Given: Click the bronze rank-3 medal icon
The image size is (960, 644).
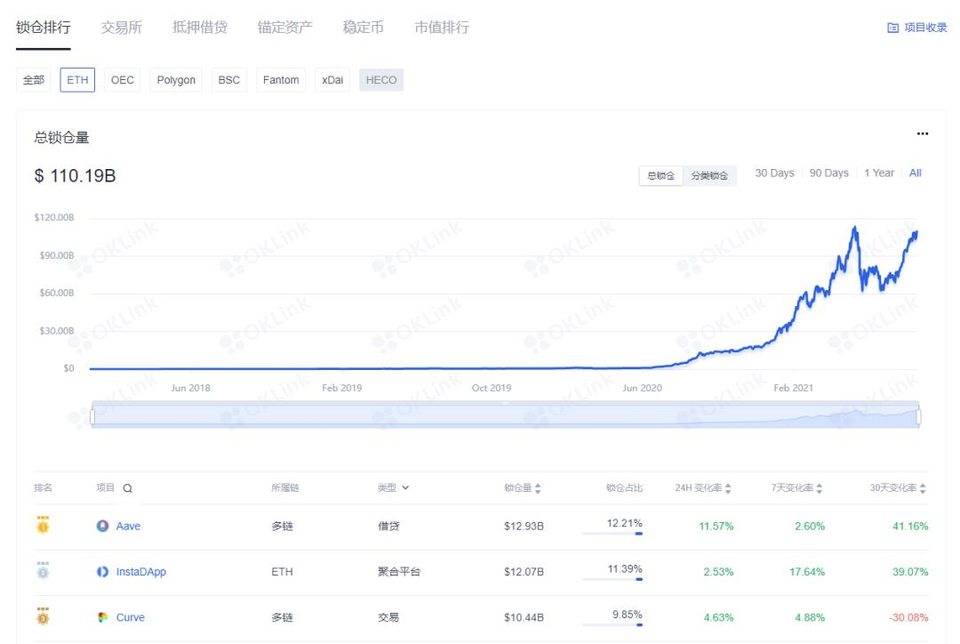Looking at the screenshot, I should point(43,616).
